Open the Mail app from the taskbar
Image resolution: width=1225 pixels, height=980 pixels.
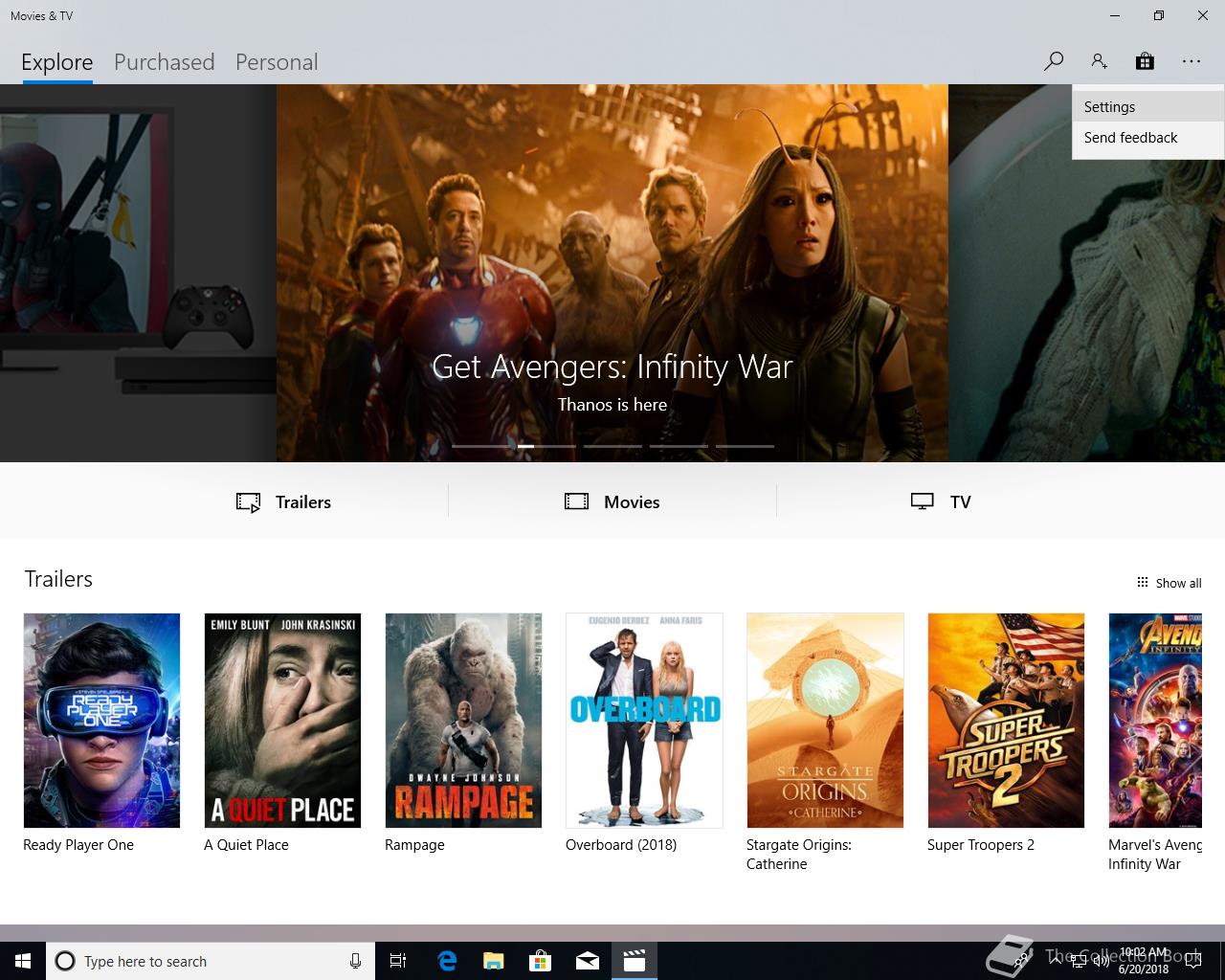[588, 961]
